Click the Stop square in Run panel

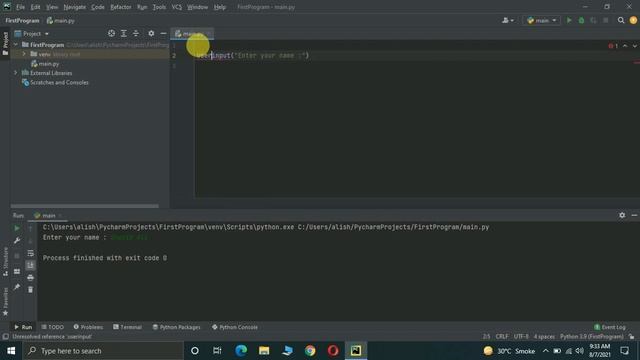click(x=17, y=256)
